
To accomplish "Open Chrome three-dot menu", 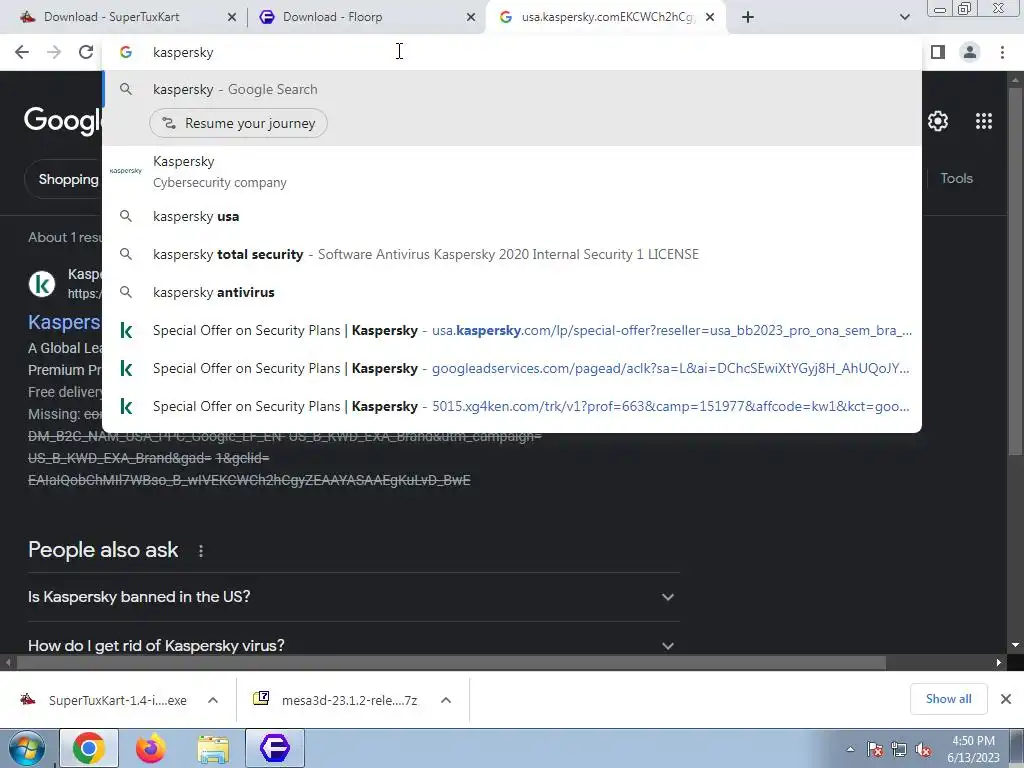I will 1002,52.
